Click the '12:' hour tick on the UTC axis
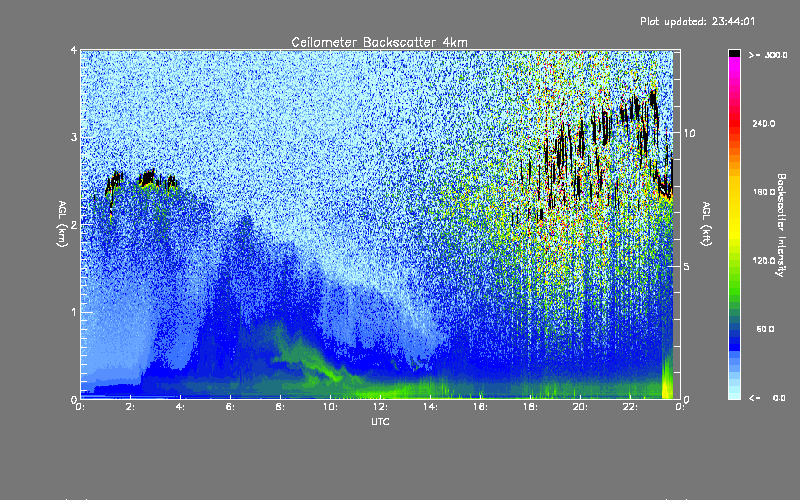Image resolution: width=800 pixels, height=500 pixels. click(381, 407)
